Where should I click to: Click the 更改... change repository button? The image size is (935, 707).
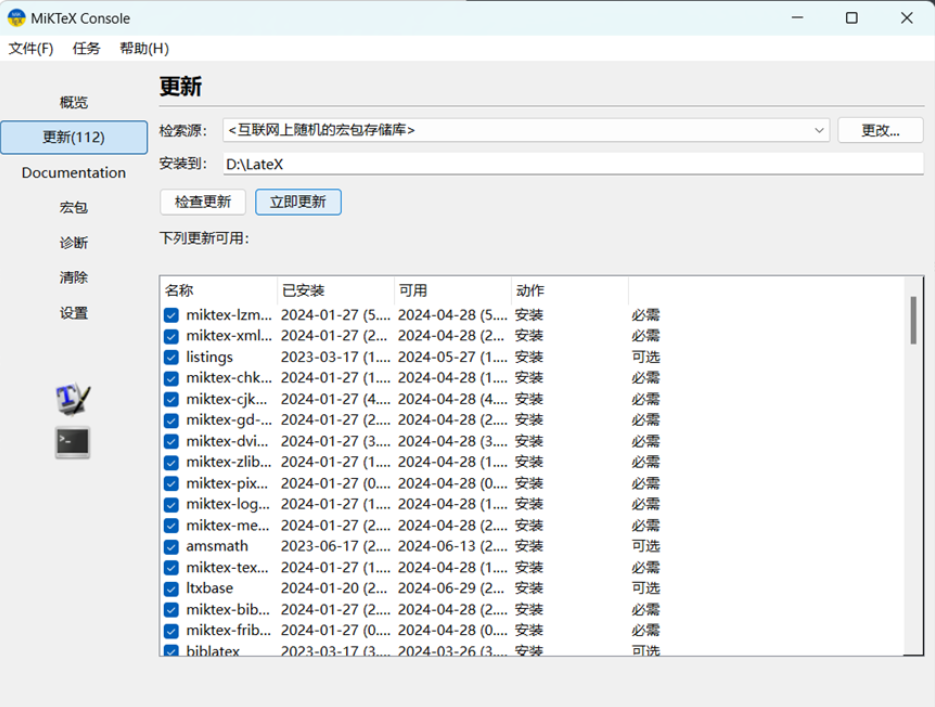880,130
